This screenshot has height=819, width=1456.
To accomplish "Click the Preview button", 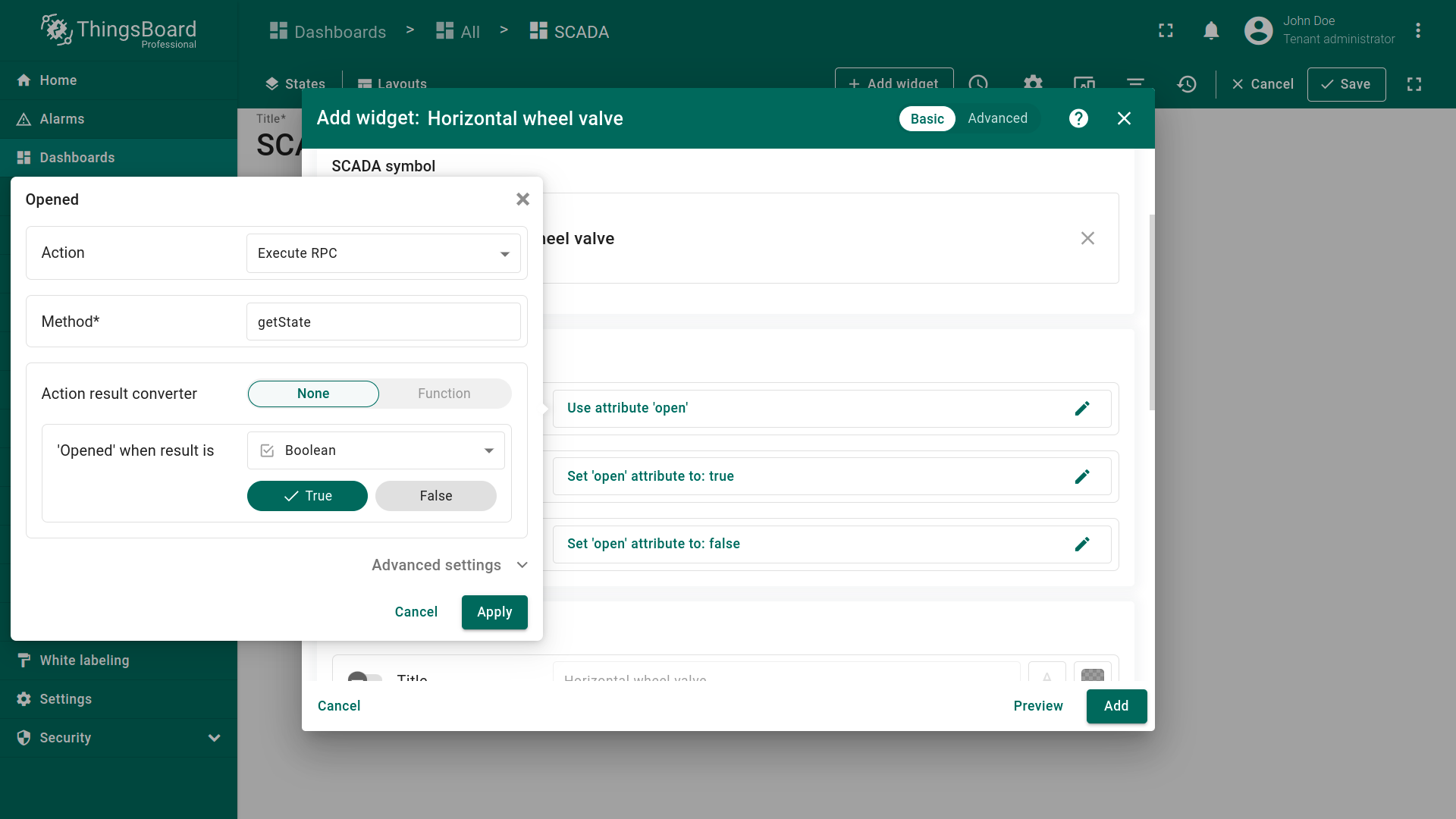I will [1038, 706].
